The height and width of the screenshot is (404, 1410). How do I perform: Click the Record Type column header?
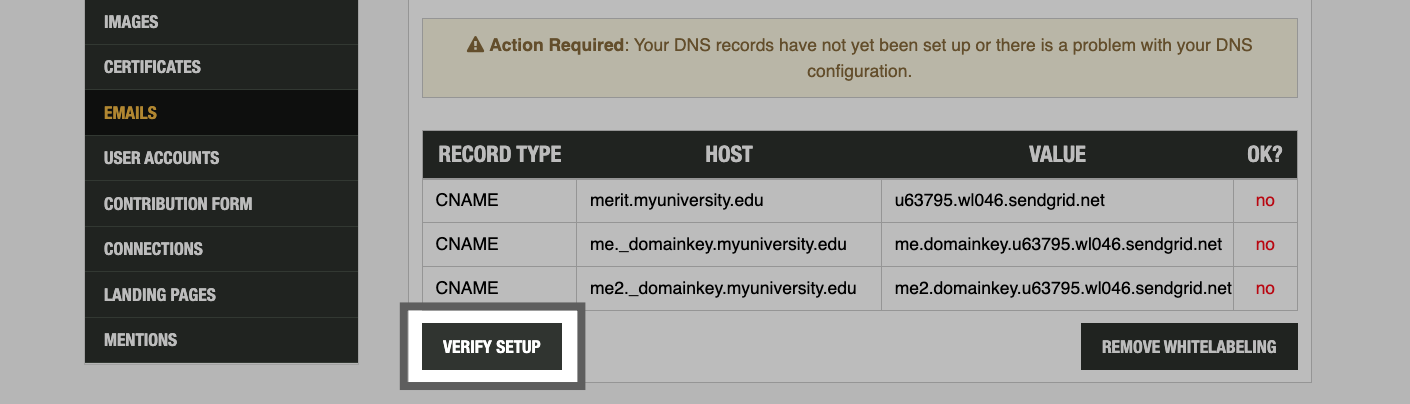[x=499, y=155]
